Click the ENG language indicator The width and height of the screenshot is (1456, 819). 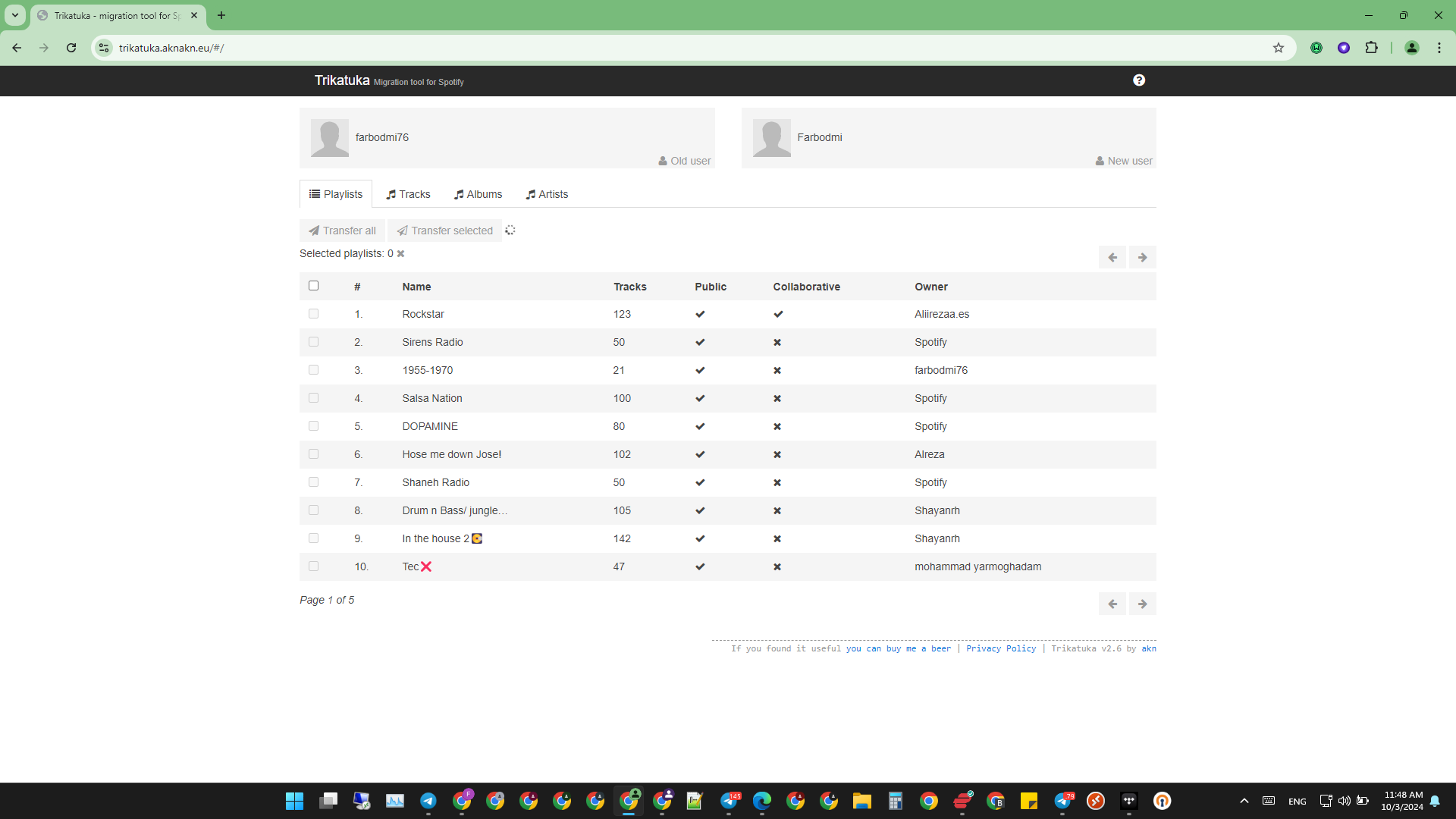(x=1297, y=801)
